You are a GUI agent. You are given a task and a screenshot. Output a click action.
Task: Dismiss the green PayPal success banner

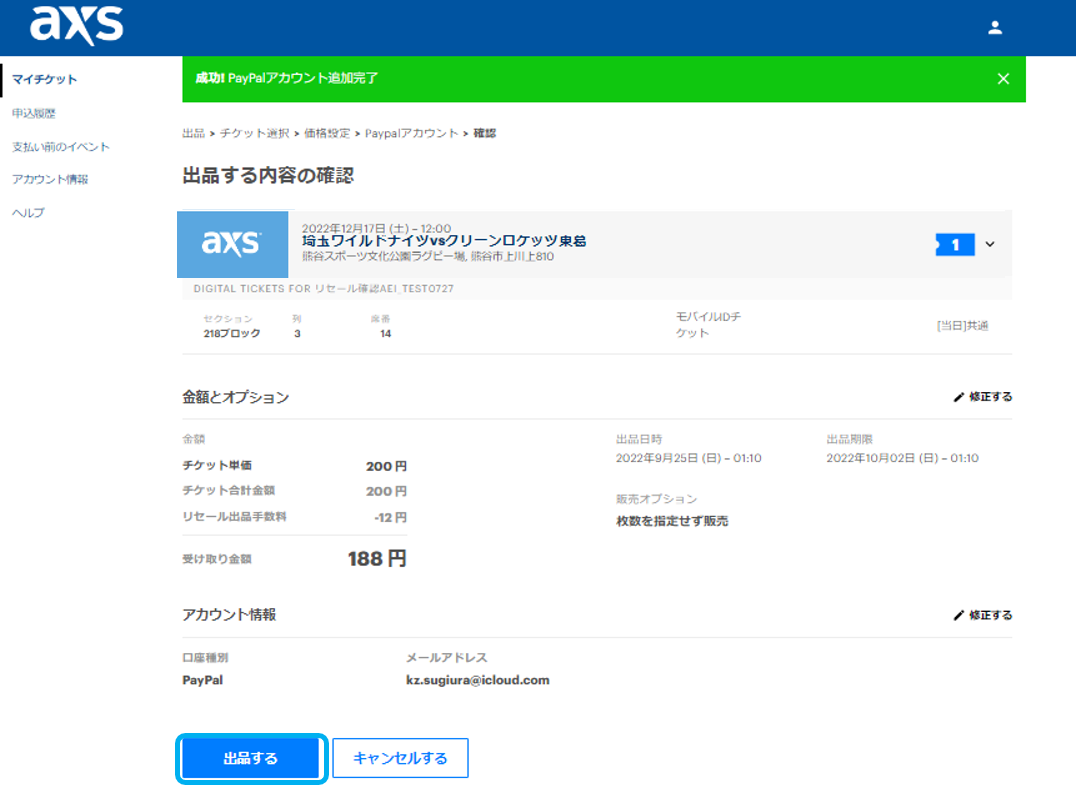pos(1003,79)
